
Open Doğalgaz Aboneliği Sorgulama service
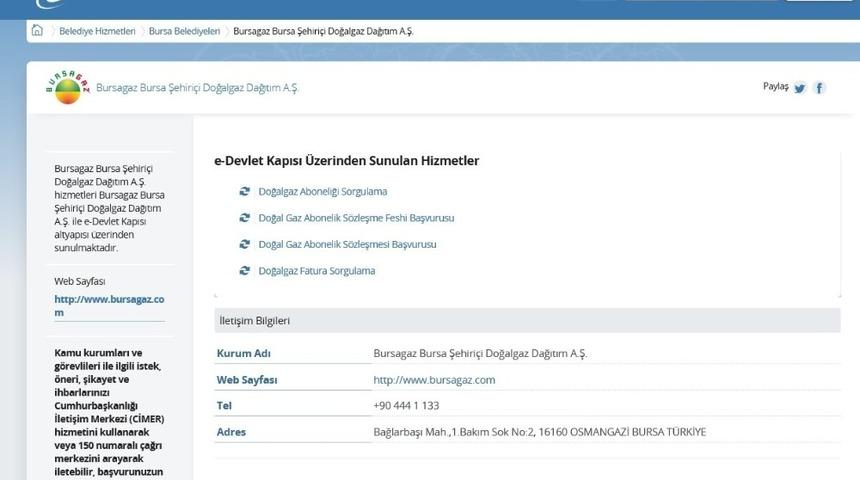322,191
